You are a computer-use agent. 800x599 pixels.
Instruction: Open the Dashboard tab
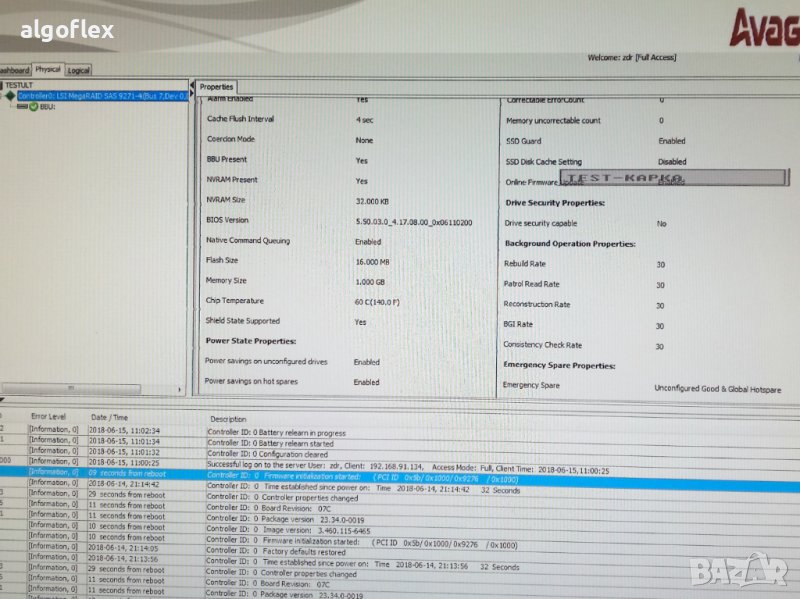pyautogui.click(x=14, y=70)
